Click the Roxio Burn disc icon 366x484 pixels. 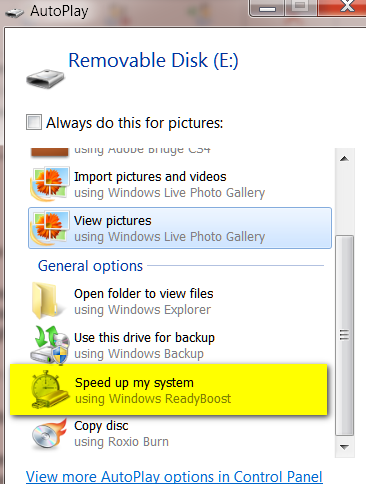[x=49, y=434]
